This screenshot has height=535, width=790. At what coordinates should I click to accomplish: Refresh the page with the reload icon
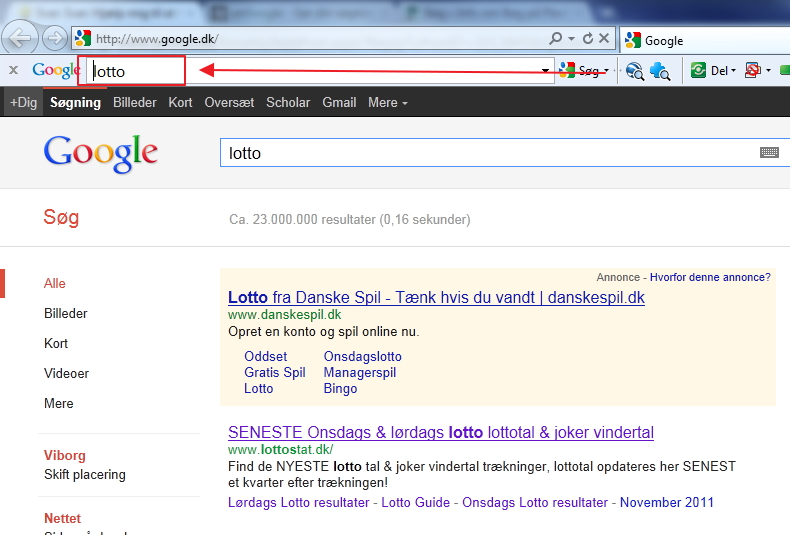[588, 39]
